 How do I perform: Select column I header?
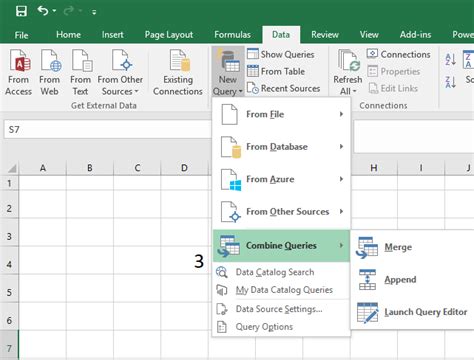click(x=421, y=168)
